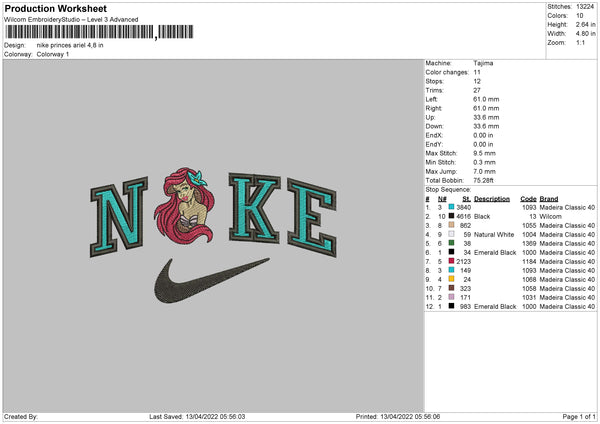This screenshot has width=600, height=424.
Task: Select the embroidered letter N
Action: click(119, 217)
